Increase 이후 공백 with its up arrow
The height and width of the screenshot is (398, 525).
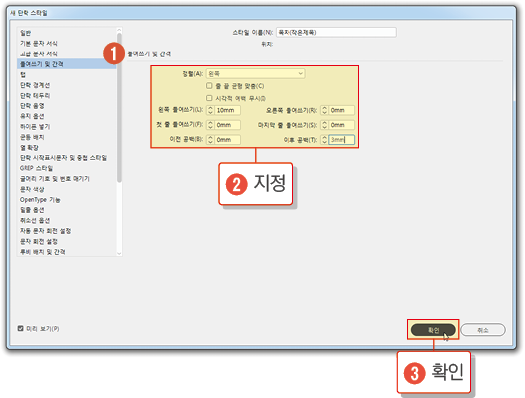(x=324, y=137)
